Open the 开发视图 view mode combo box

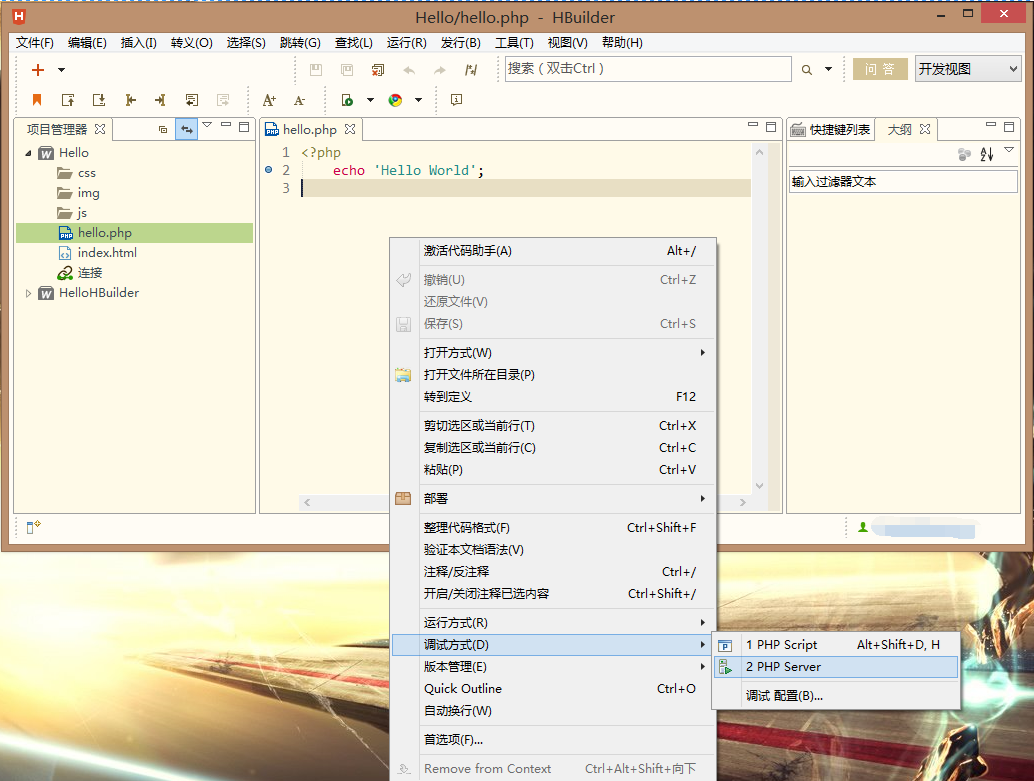coord(967,69)
